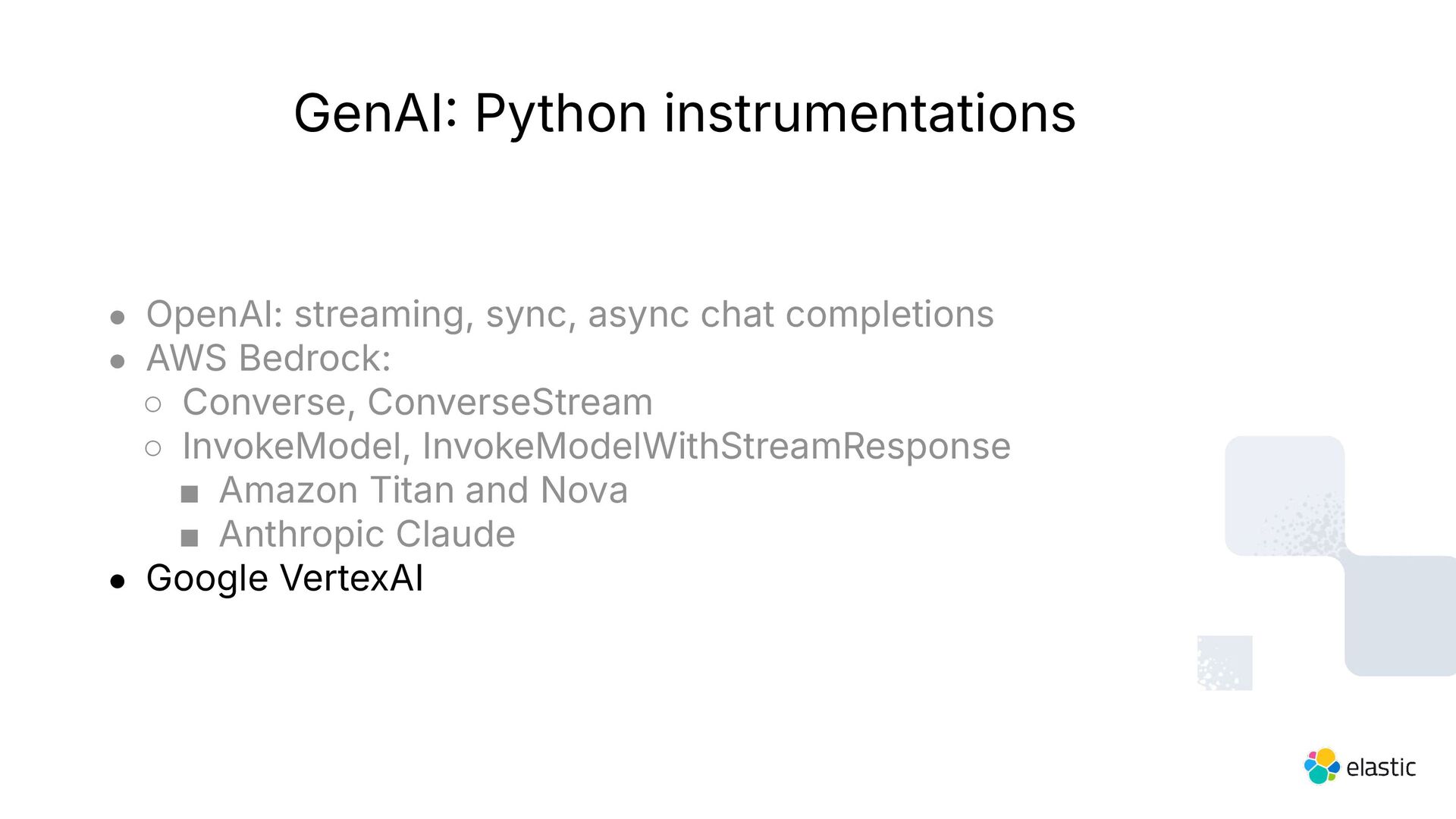
Task: Click the hollow circle bullet before InvokeModel
Action: coord(153,449)
